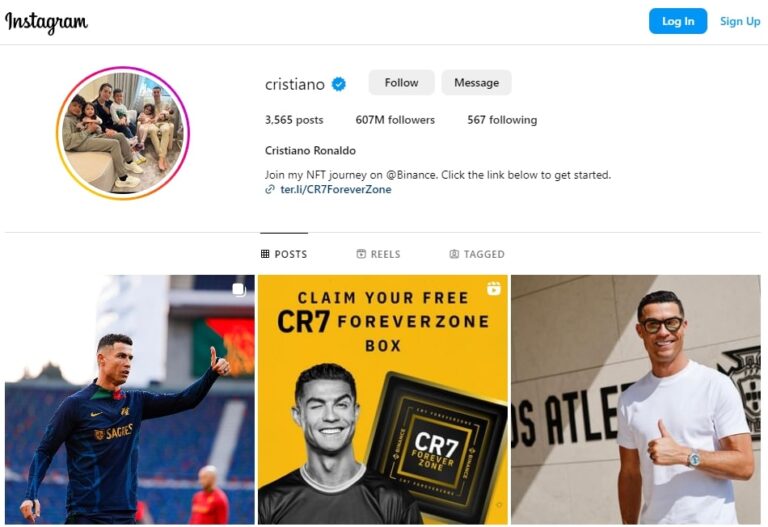Open the white t-shirt thumbs-up post
The width and height of the screenshot is (768, 527).
[636, 400]
